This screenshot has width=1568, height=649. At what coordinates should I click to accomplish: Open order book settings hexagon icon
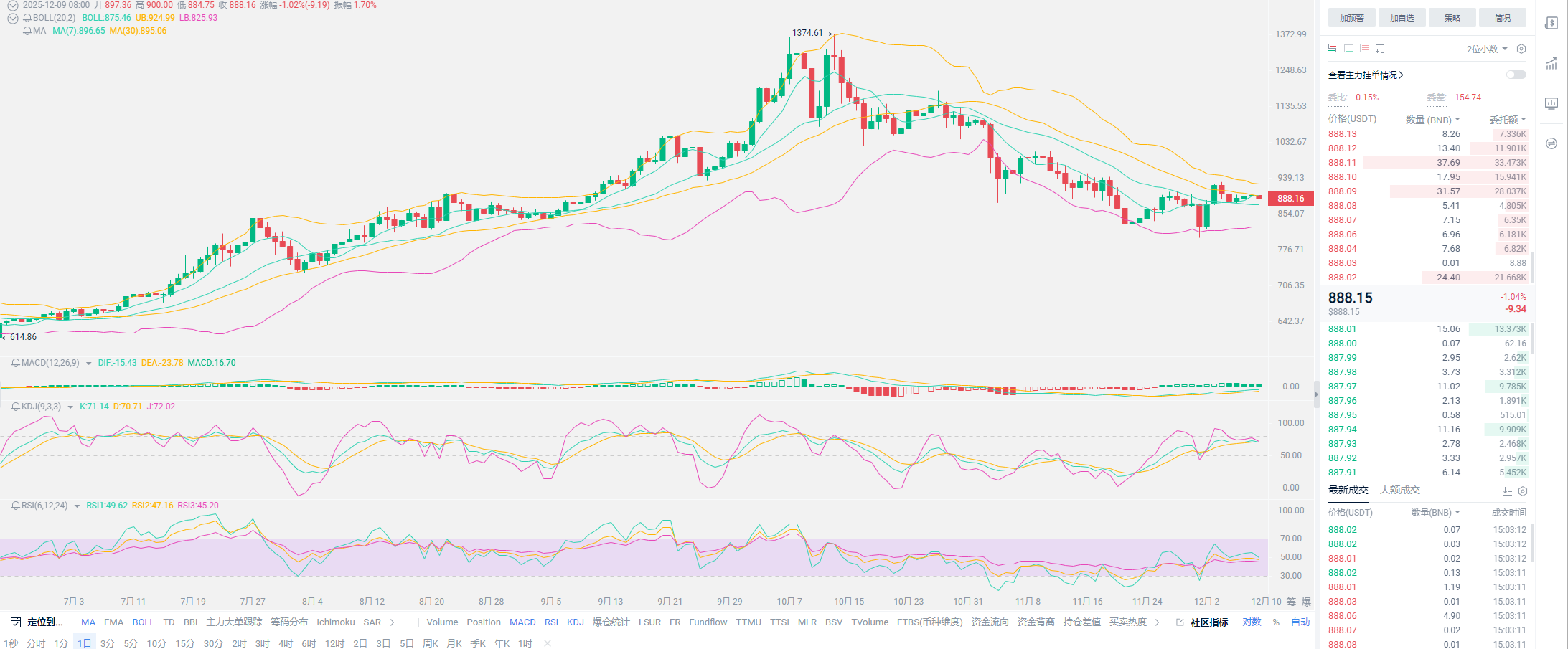pyautogui.click(x=1521, y=49)
